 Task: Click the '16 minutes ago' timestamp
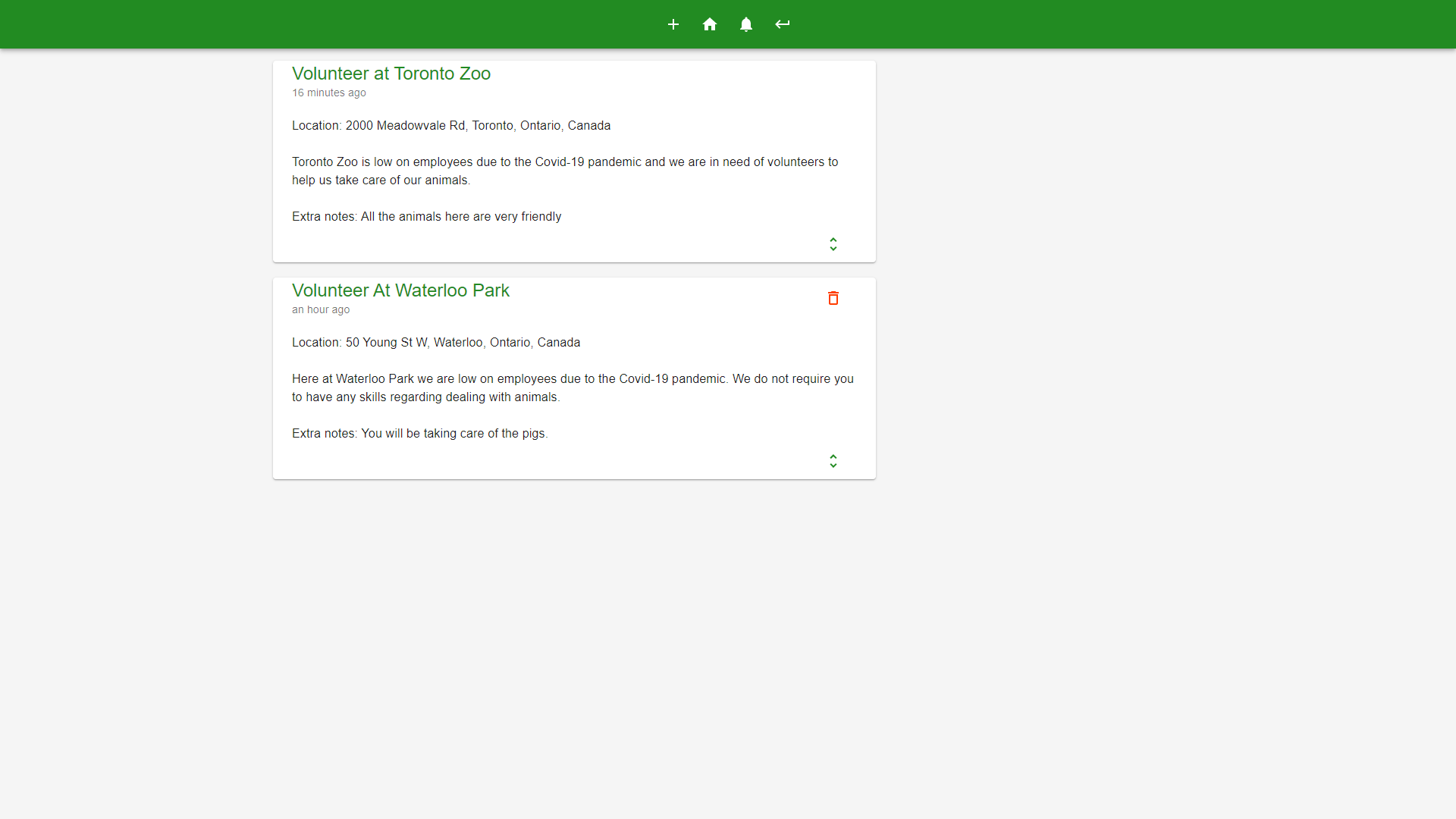click(x=328, y=93)
